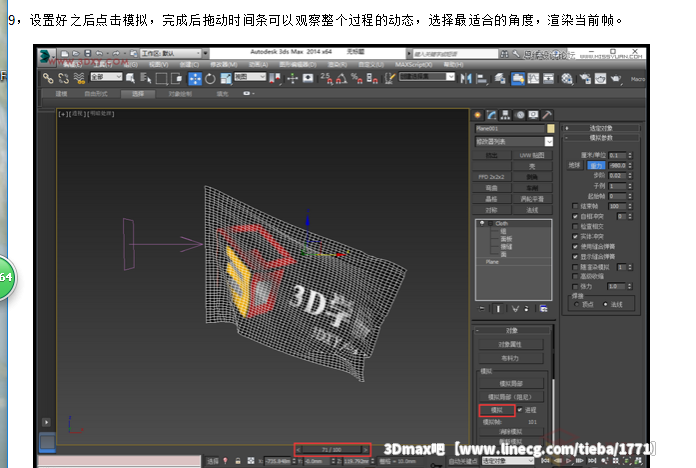
Task: Toggle the 进程 checkbox next to 模拟
Action: point(520,410)
